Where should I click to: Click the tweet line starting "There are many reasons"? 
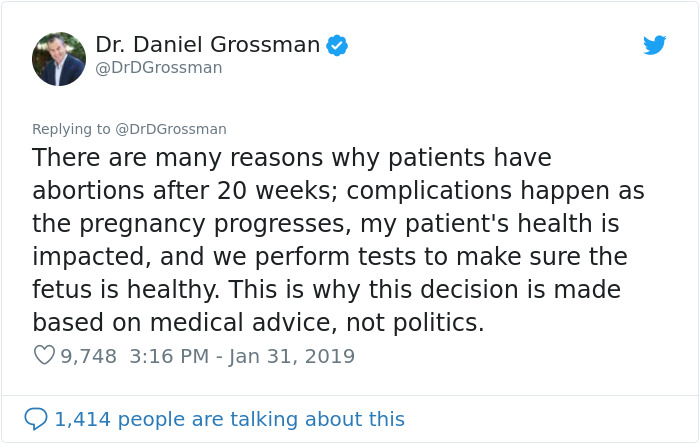pos(292,158)
